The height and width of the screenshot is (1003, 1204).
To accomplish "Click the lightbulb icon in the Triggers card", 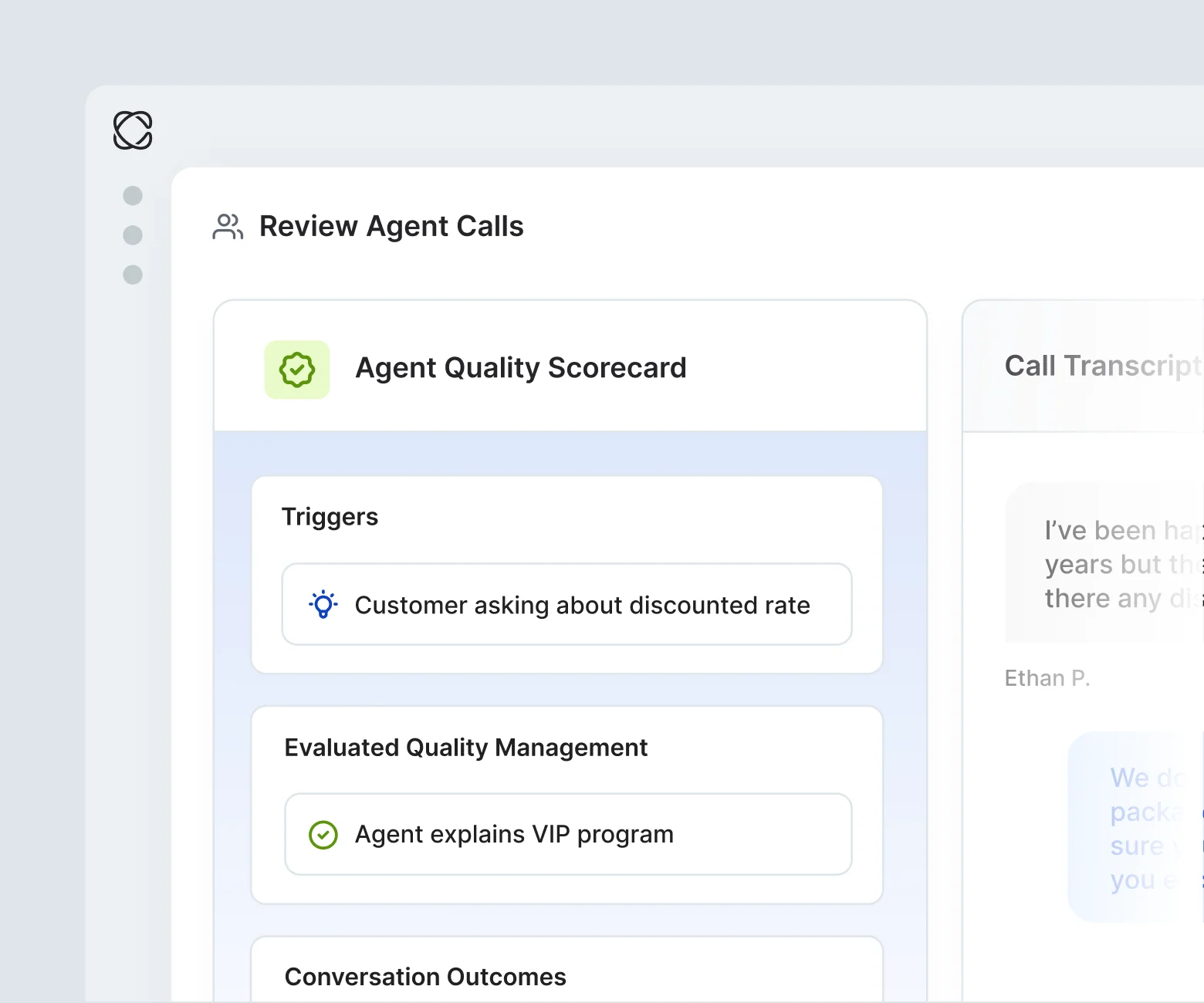I will [323, 604].
